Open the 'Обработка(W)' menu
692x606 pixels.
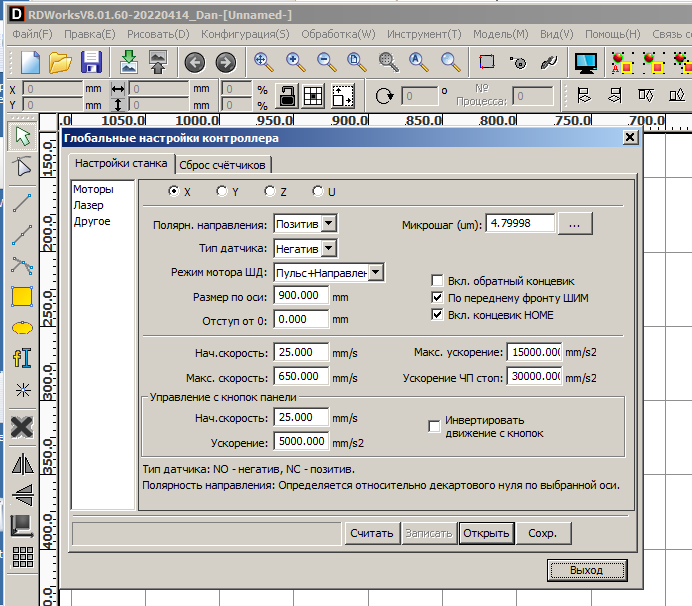(x=338, y=33)
